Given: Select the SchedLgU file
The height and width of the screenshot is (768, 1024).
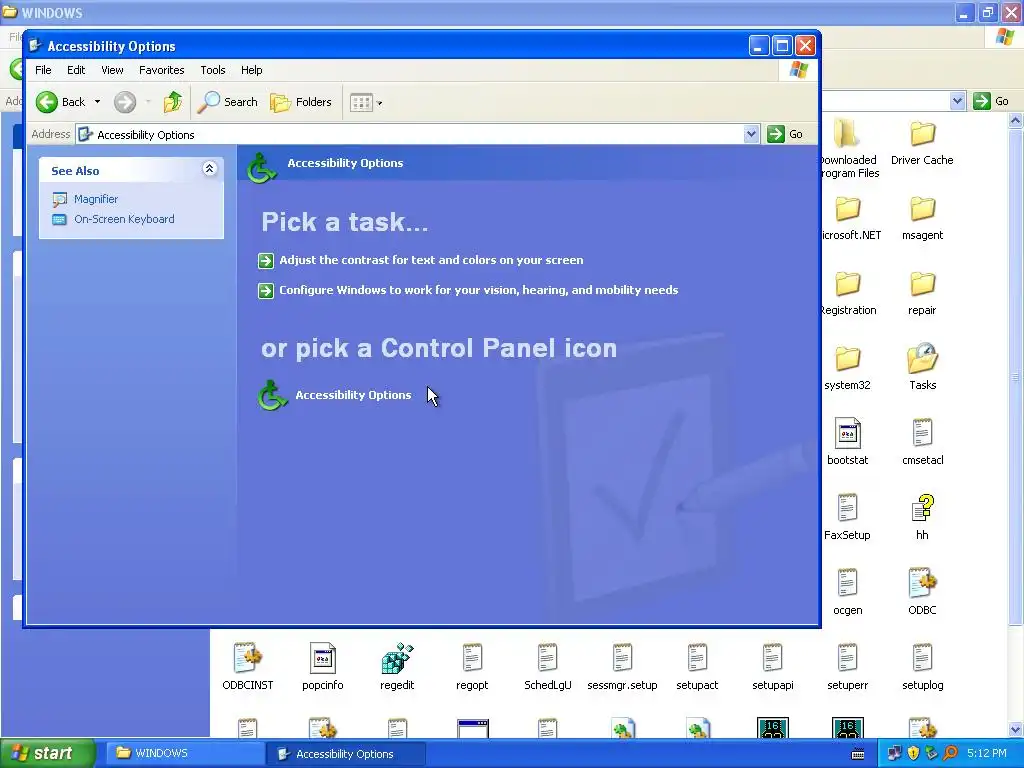Looking at the screenshot, I should [x=547, y=667].
